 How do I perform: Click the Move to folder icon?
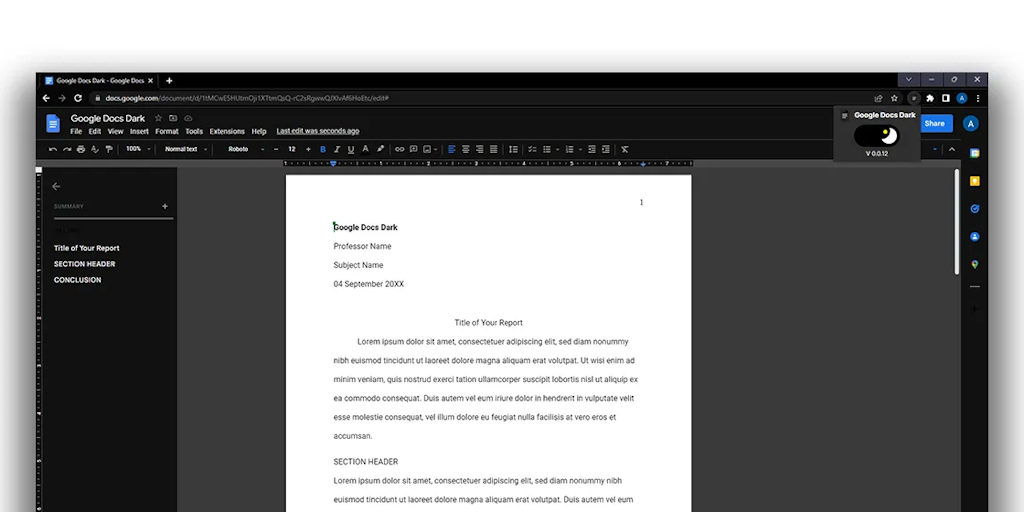pyautogui.click(x=173, y=118)
